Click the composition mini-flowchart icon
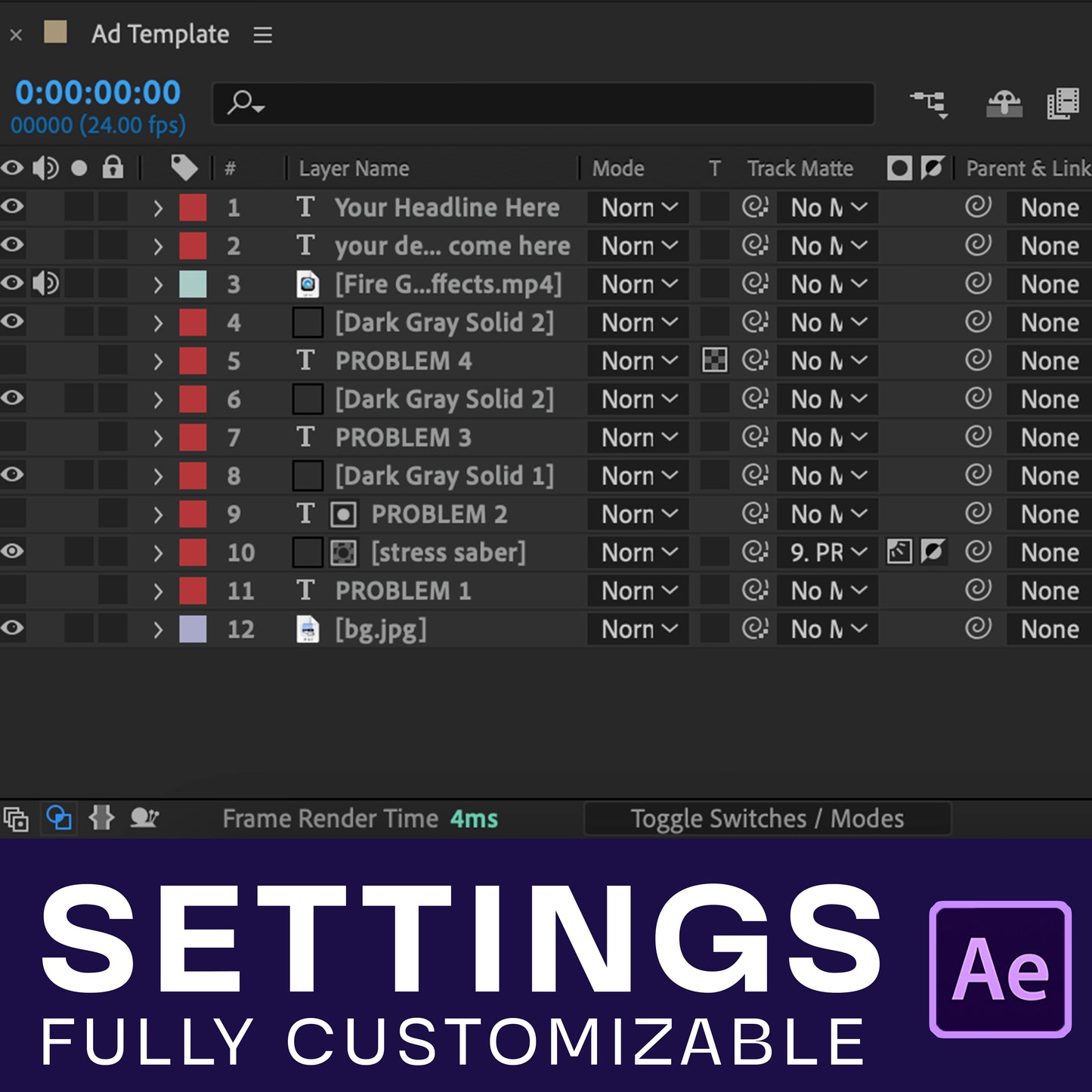This screenshot has width=1092, height=1092. click(x=929, y=104)
